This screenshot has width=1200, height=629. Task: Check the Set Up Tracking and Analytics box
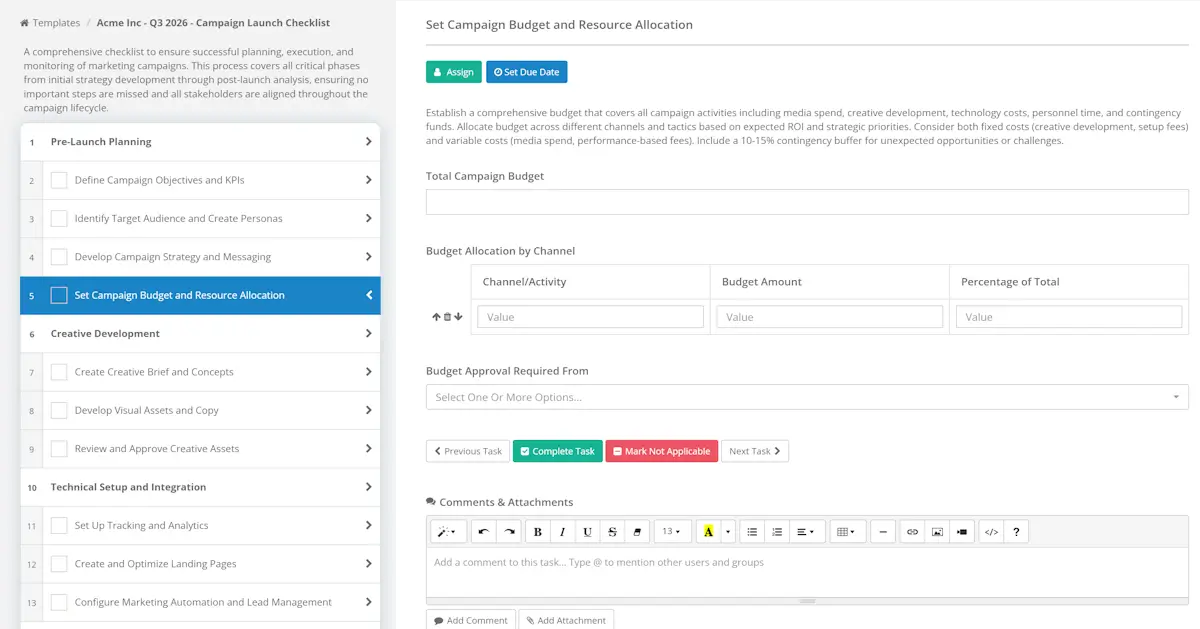[x=59, y=525]
